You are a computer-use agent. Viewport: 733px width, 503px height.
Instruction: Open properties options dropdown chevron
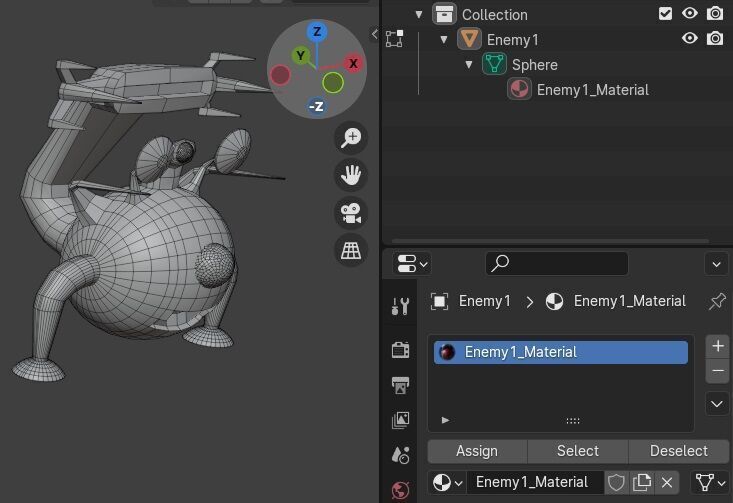click(x=716, y=265)
